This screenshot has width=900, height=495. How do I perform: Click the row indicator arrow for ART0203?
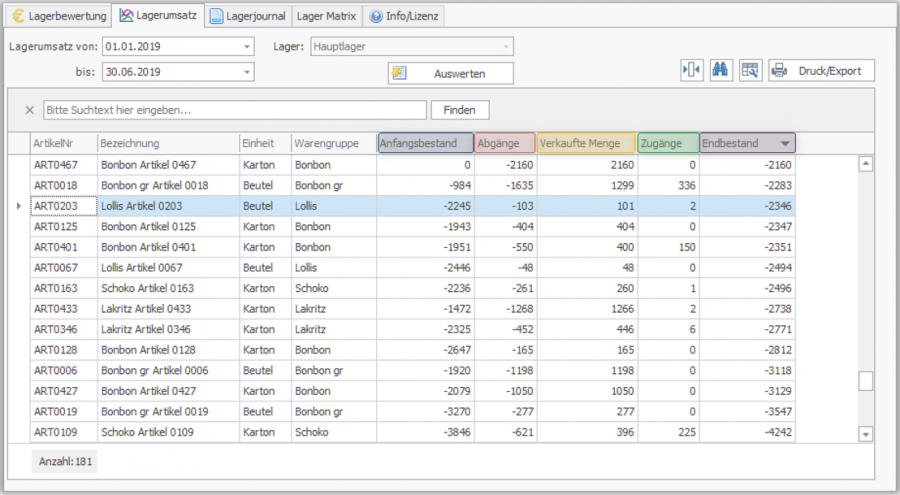pyautogui.click(x=19, y=206)
